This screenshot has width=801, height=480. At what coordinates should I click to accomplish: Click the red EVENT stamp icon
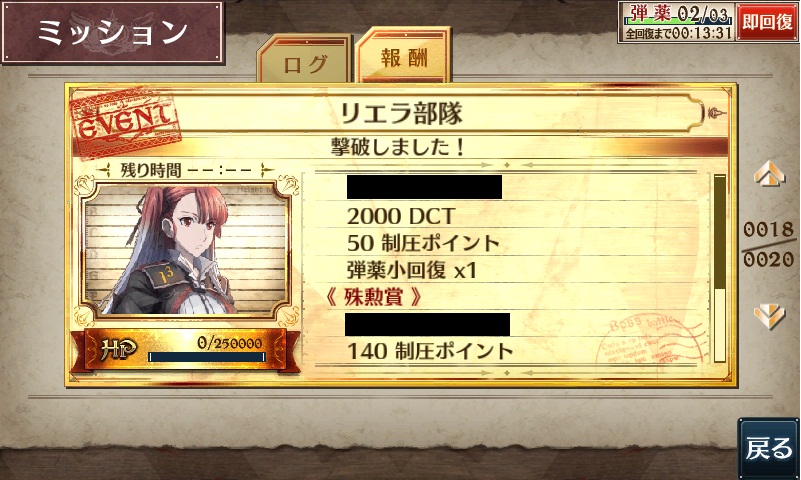click(126, 122)
